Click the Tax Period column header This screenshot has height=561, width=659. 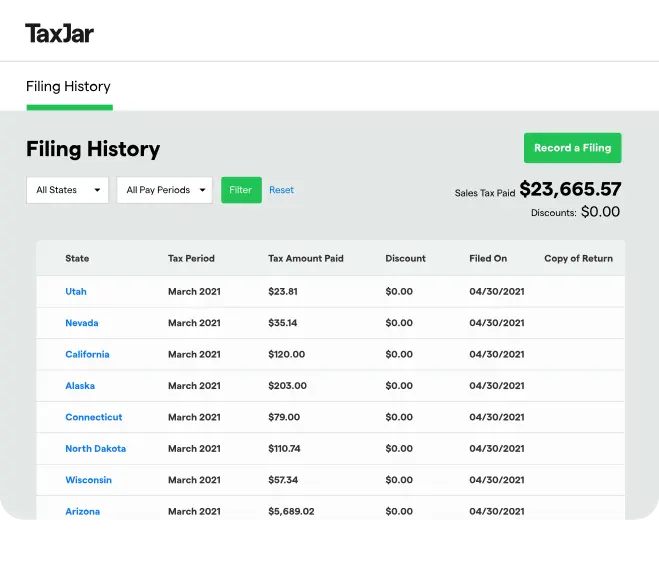point(191,258)
